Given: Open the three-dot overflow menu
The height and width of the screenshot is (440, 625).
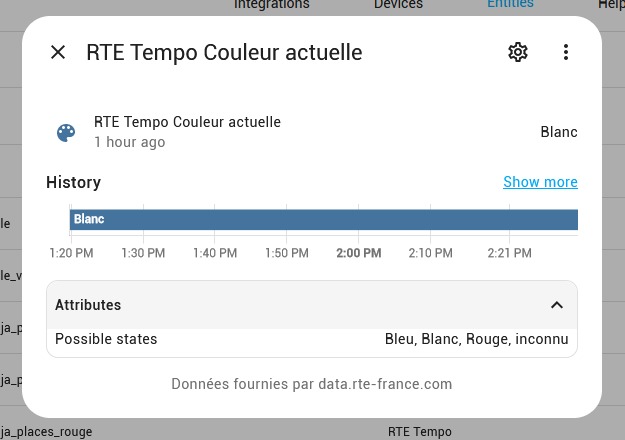Looking at the screenshot, I should (566, 52).
